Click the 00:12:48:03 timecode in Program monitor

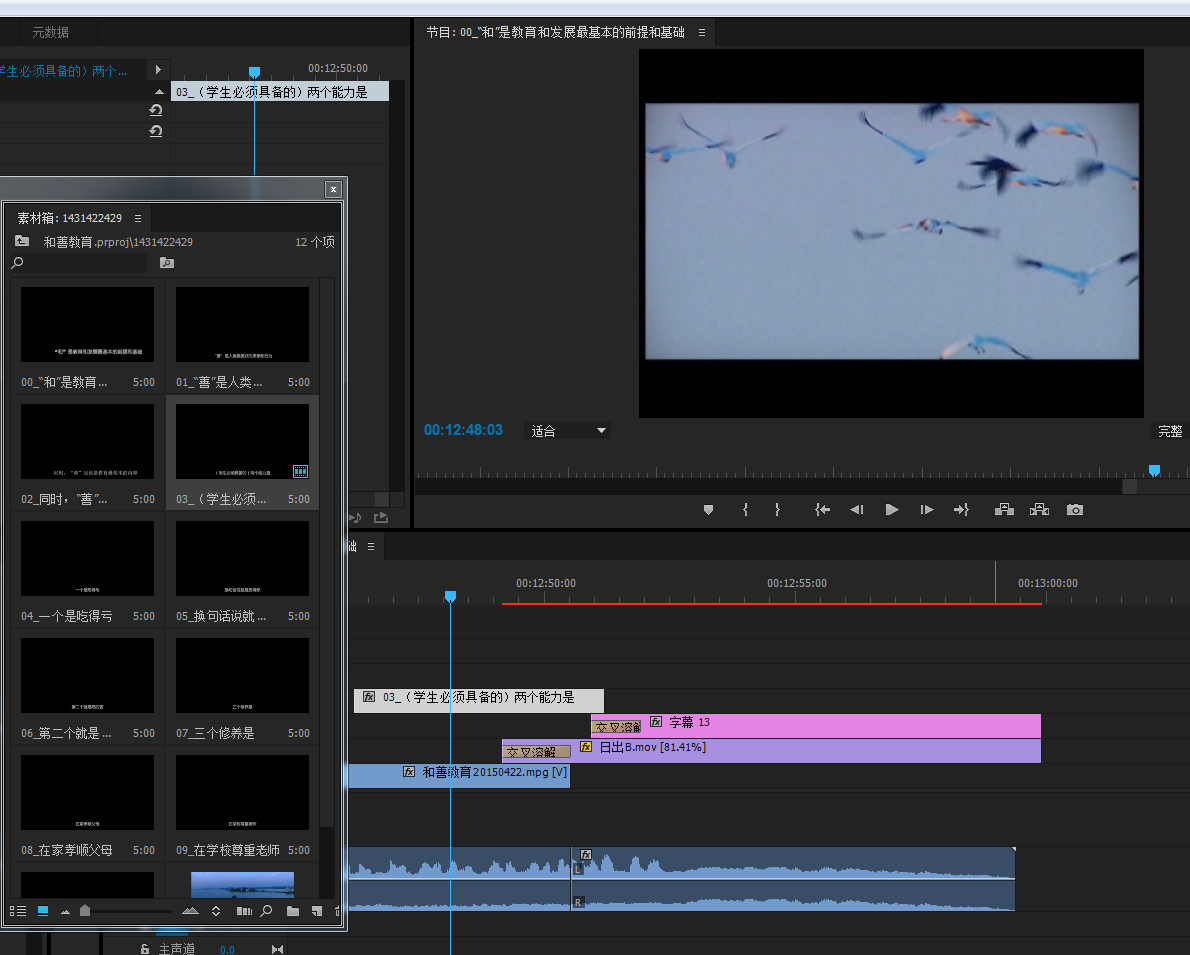pos(463,430)
